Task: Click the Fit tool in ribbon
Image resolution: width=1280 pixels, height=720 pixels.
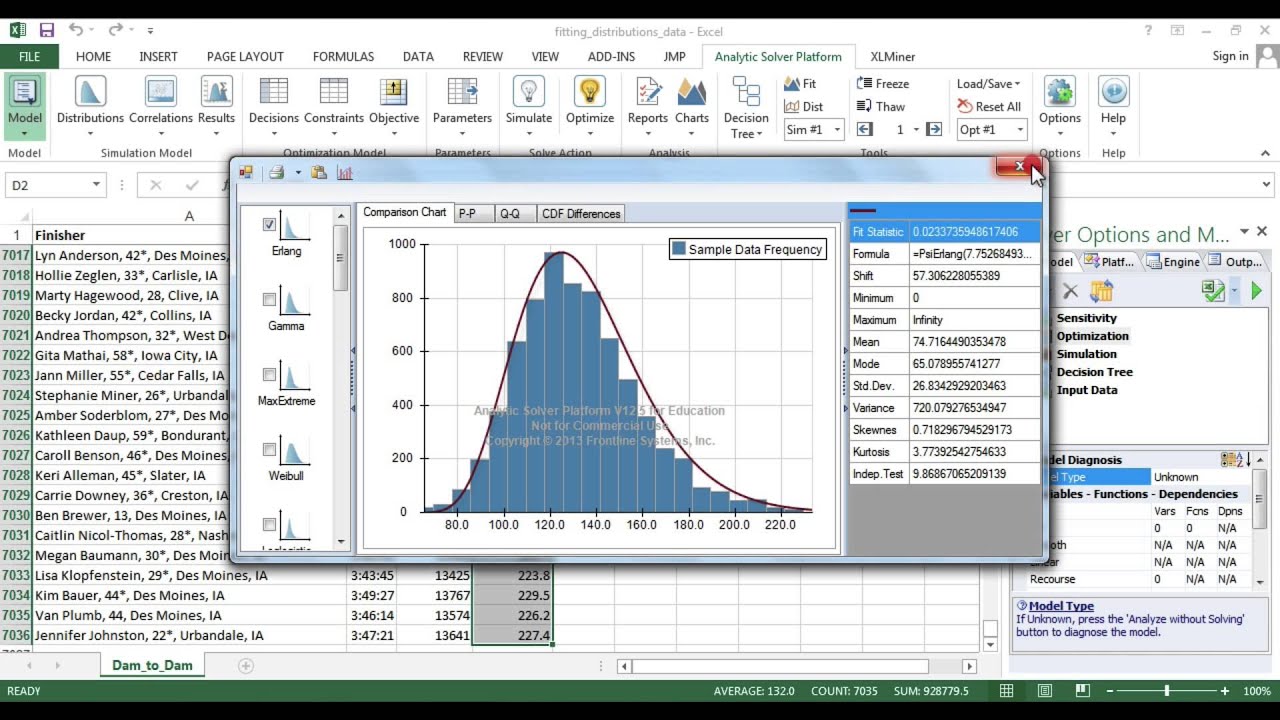Action: [x=801, y=84]
